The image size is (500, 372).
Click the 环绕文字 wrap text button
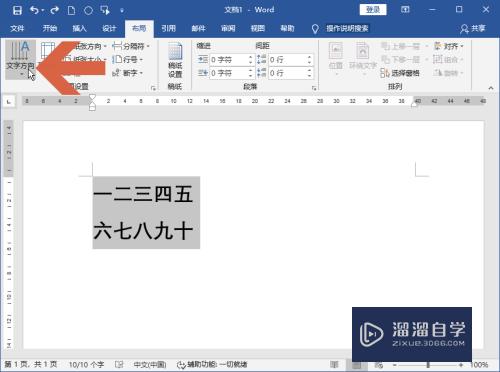tap(363, 57)
